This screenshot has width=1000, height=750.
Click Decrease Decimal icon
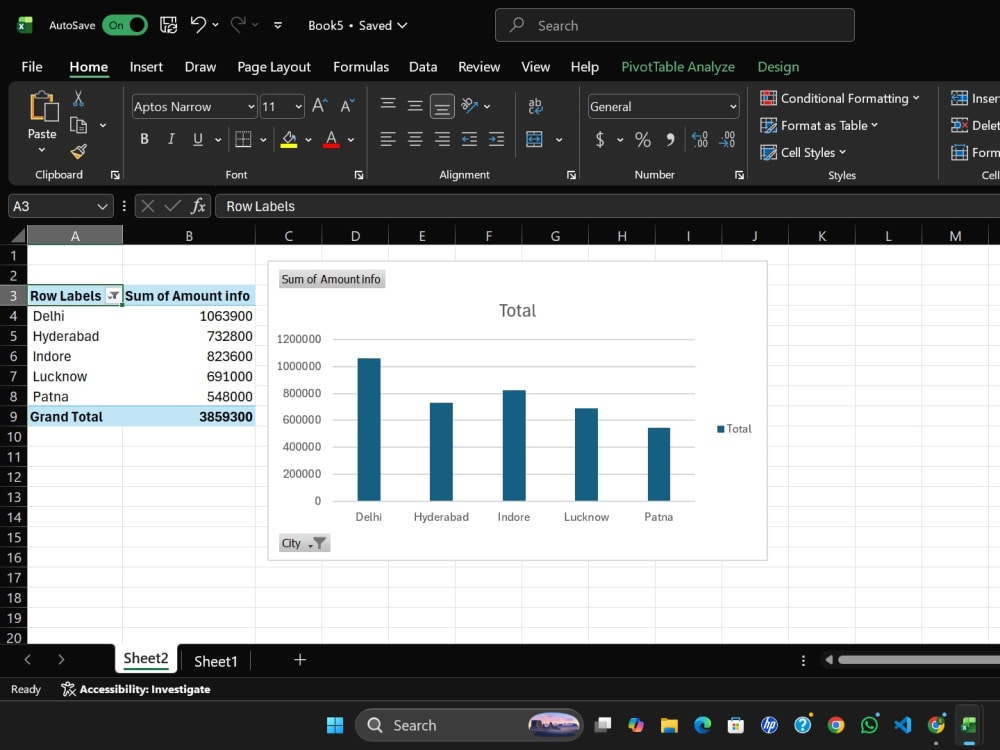[727, 139]
